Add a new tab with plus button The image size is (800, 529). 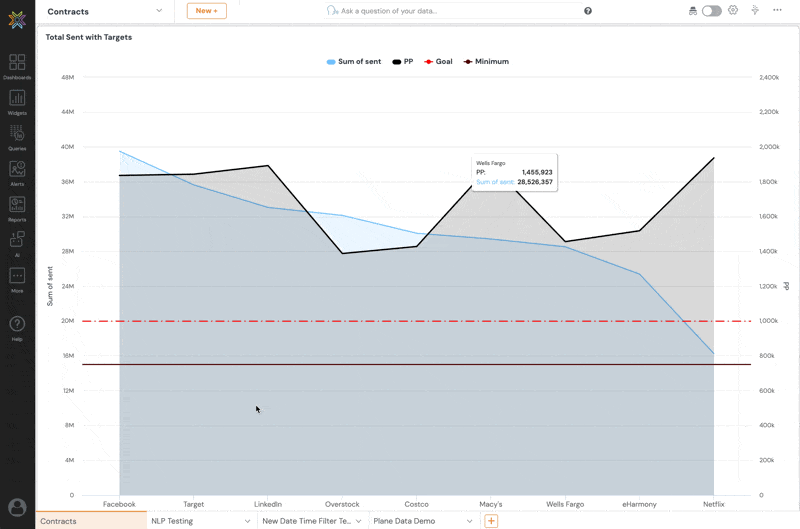click(491, 521)
